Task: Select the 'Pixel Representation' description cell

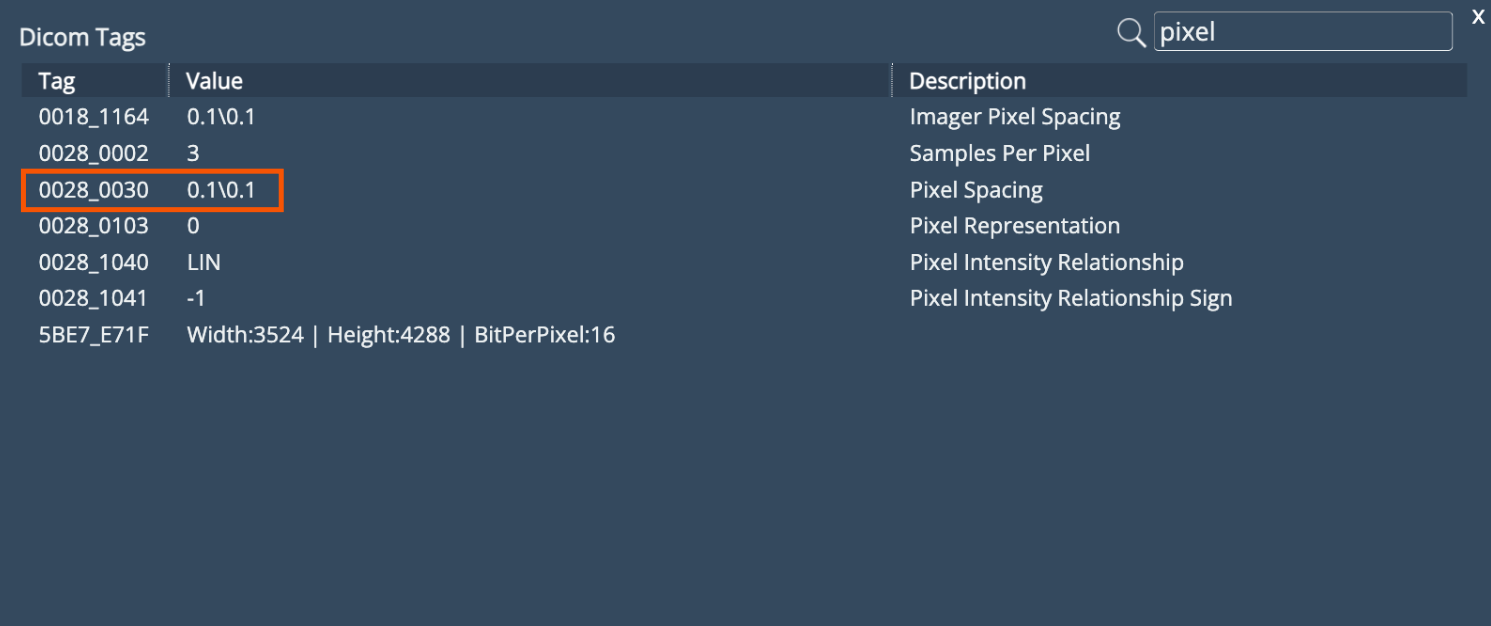Action: pyautogui.click(x=1014, y=226)
